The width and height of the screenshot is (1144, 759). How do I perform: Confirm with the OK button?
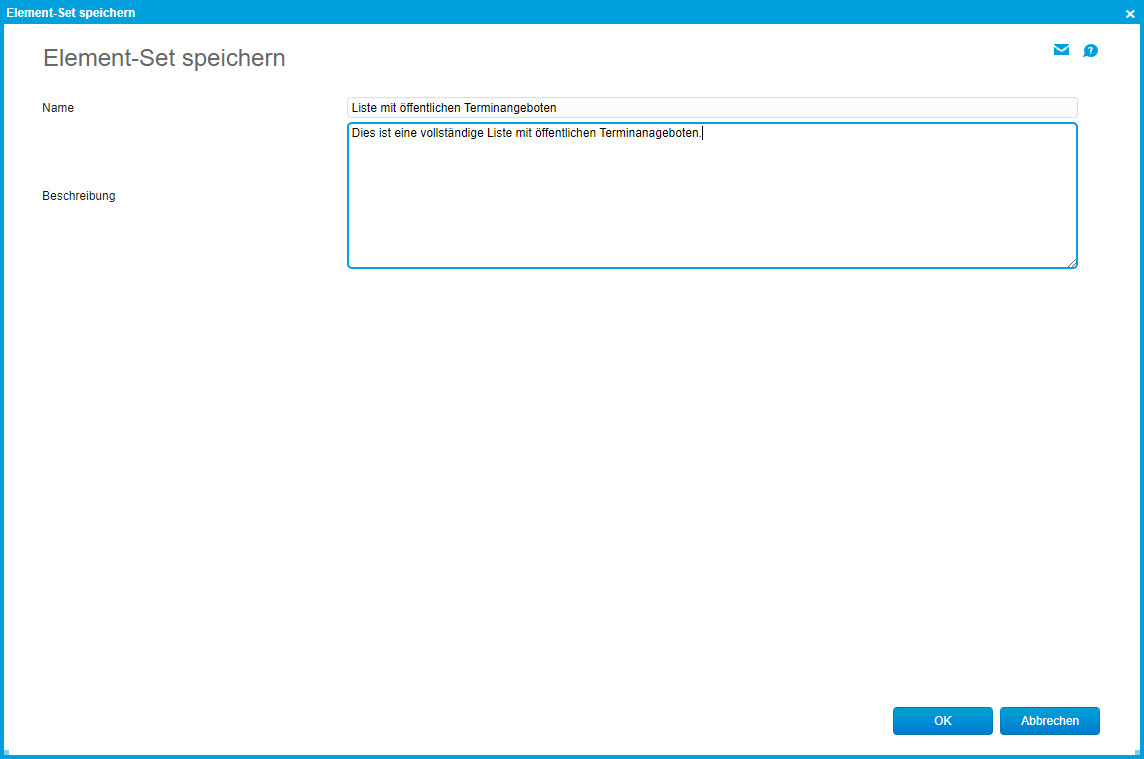(943, 720)
